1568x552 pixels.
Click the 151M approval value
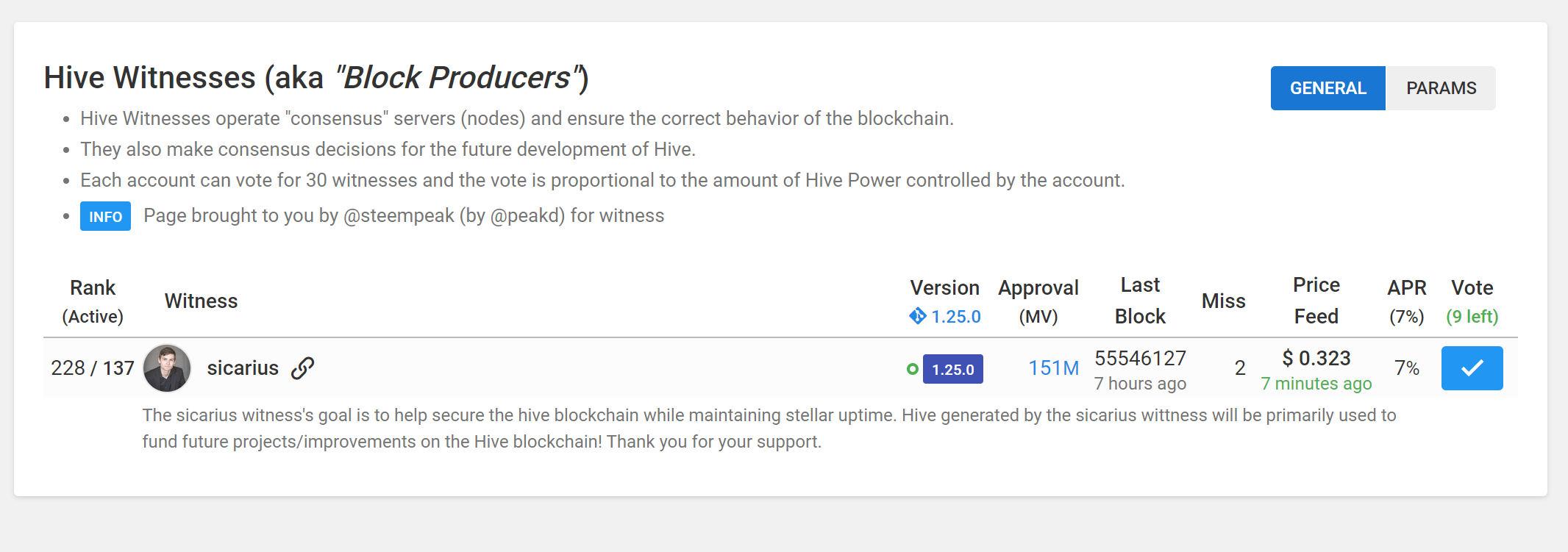1053,368
